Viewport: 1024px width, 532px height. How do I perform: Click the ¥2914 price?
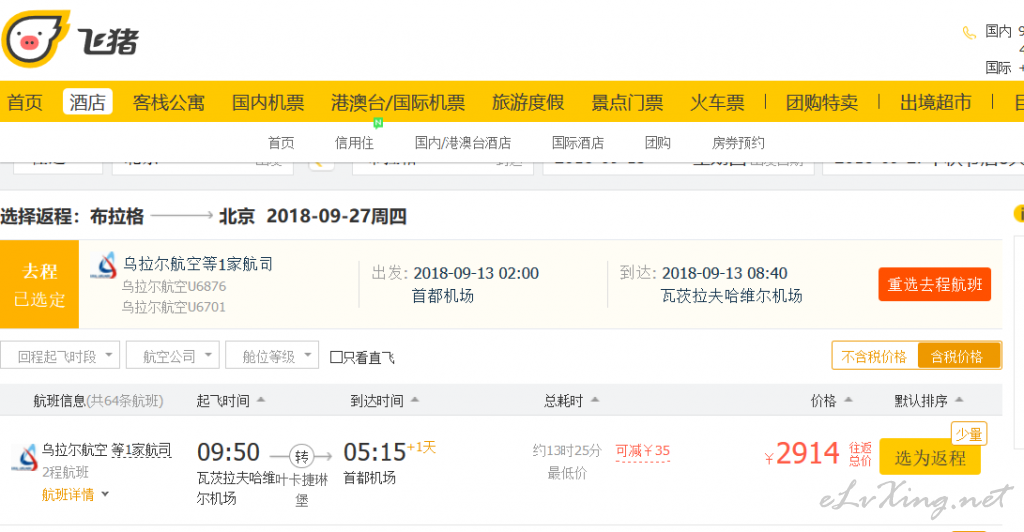pyautogui.click(x=802, y=453)
